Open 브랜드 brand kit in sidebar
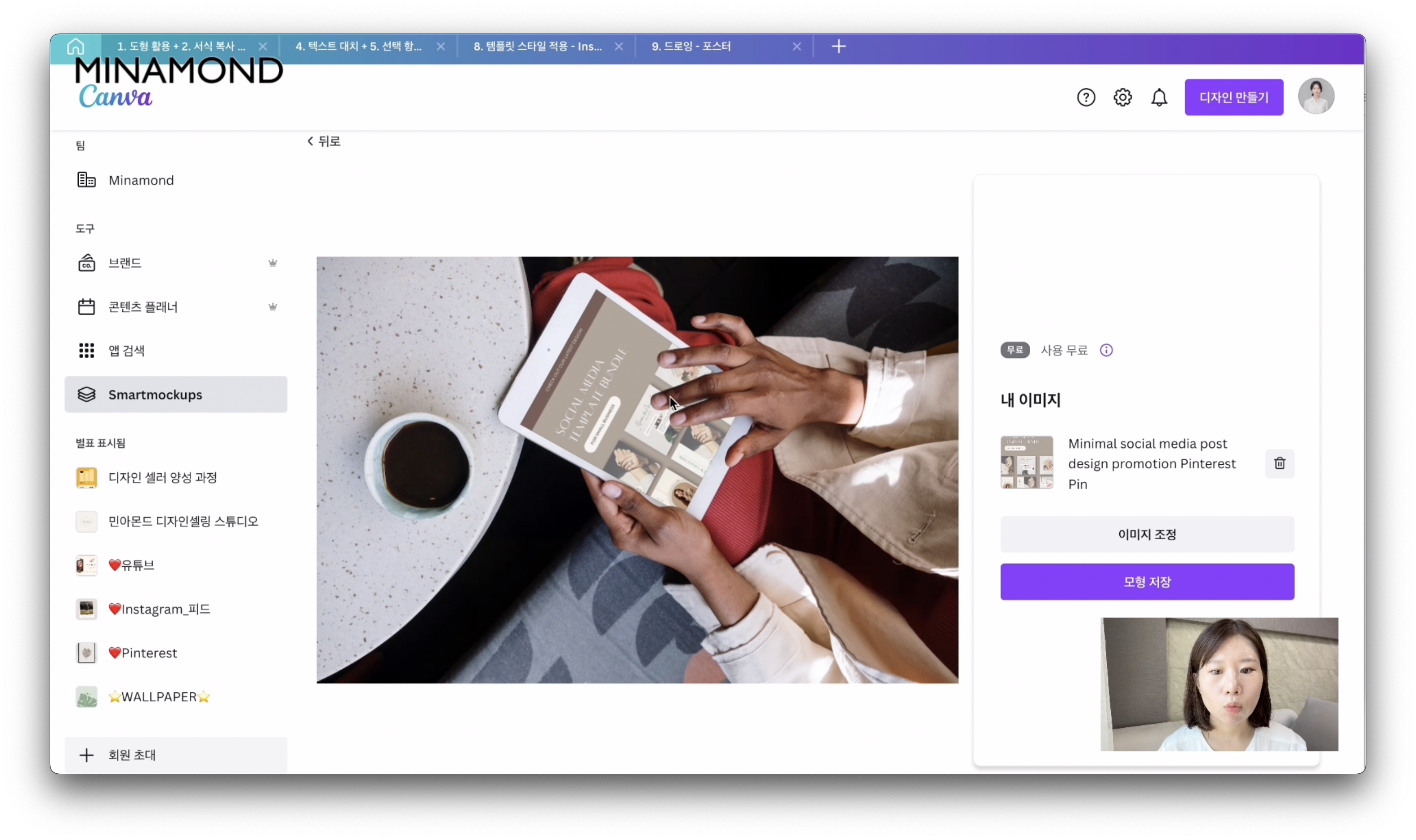 pos(124,263)
